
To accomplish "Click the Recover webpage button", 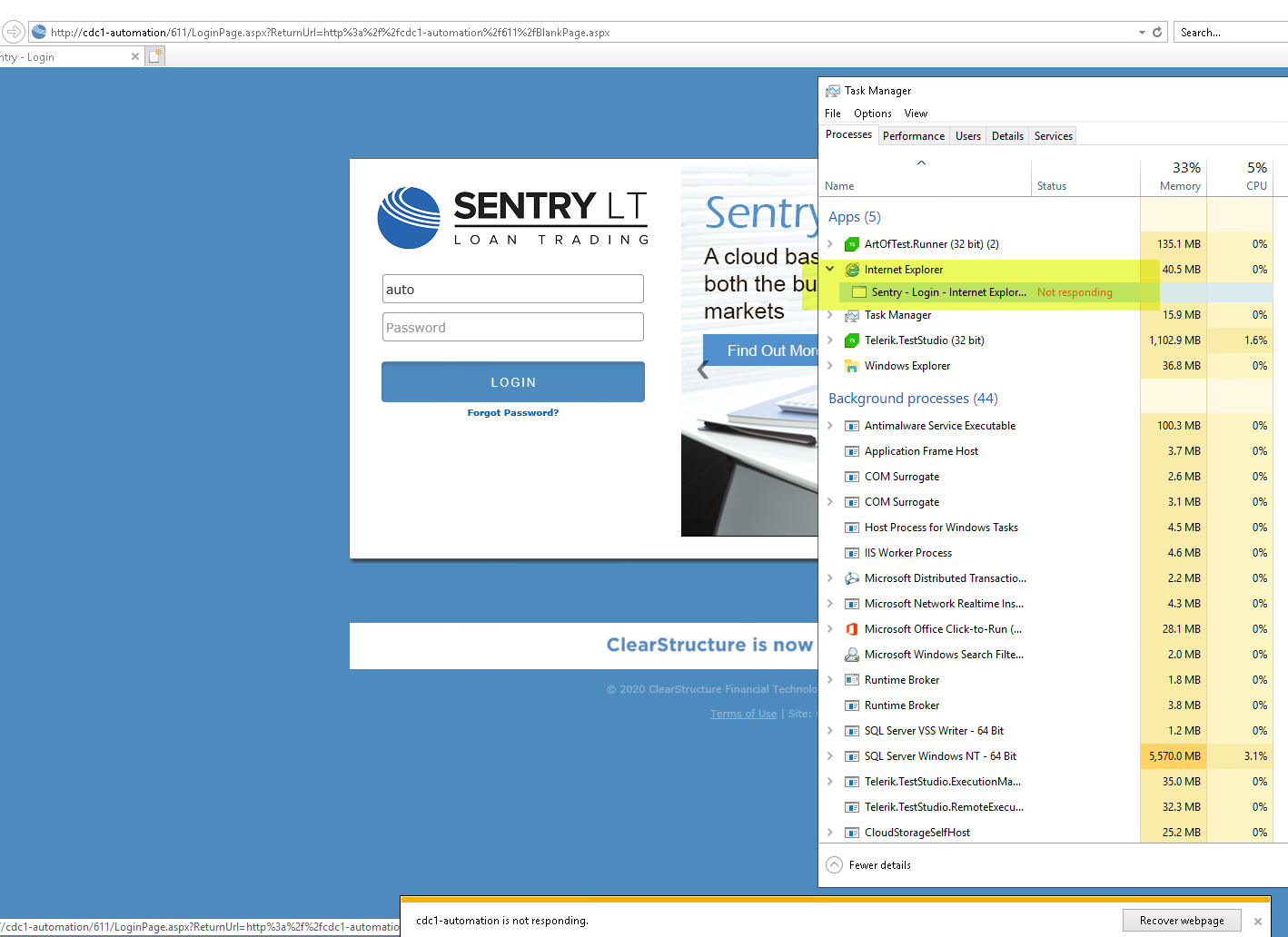I will [1181, 921].
